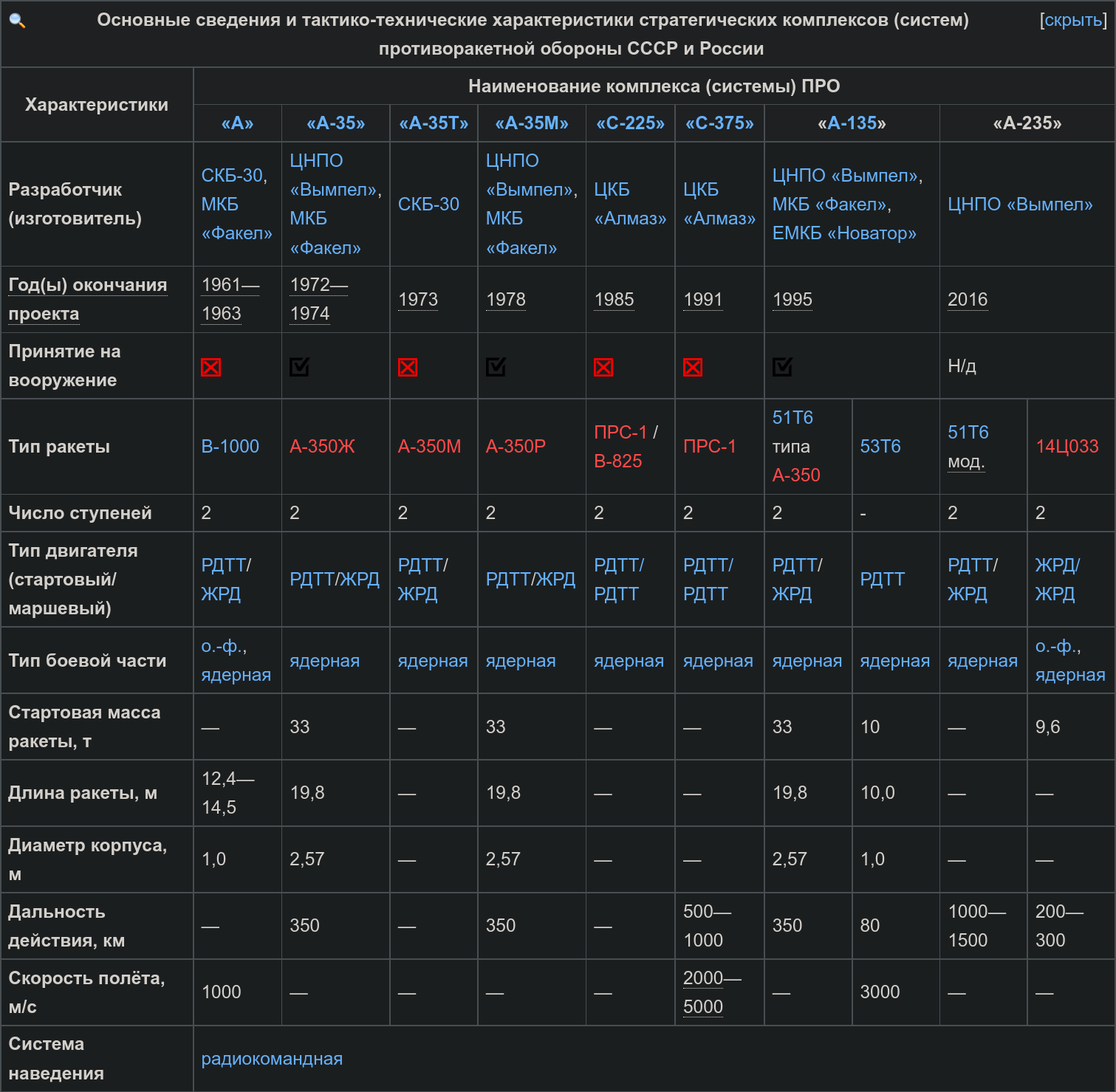Collapse the table with the [скрыть] link
The height and width of the screenshot is (1092, 1116).
click(x=1073, y=20)
